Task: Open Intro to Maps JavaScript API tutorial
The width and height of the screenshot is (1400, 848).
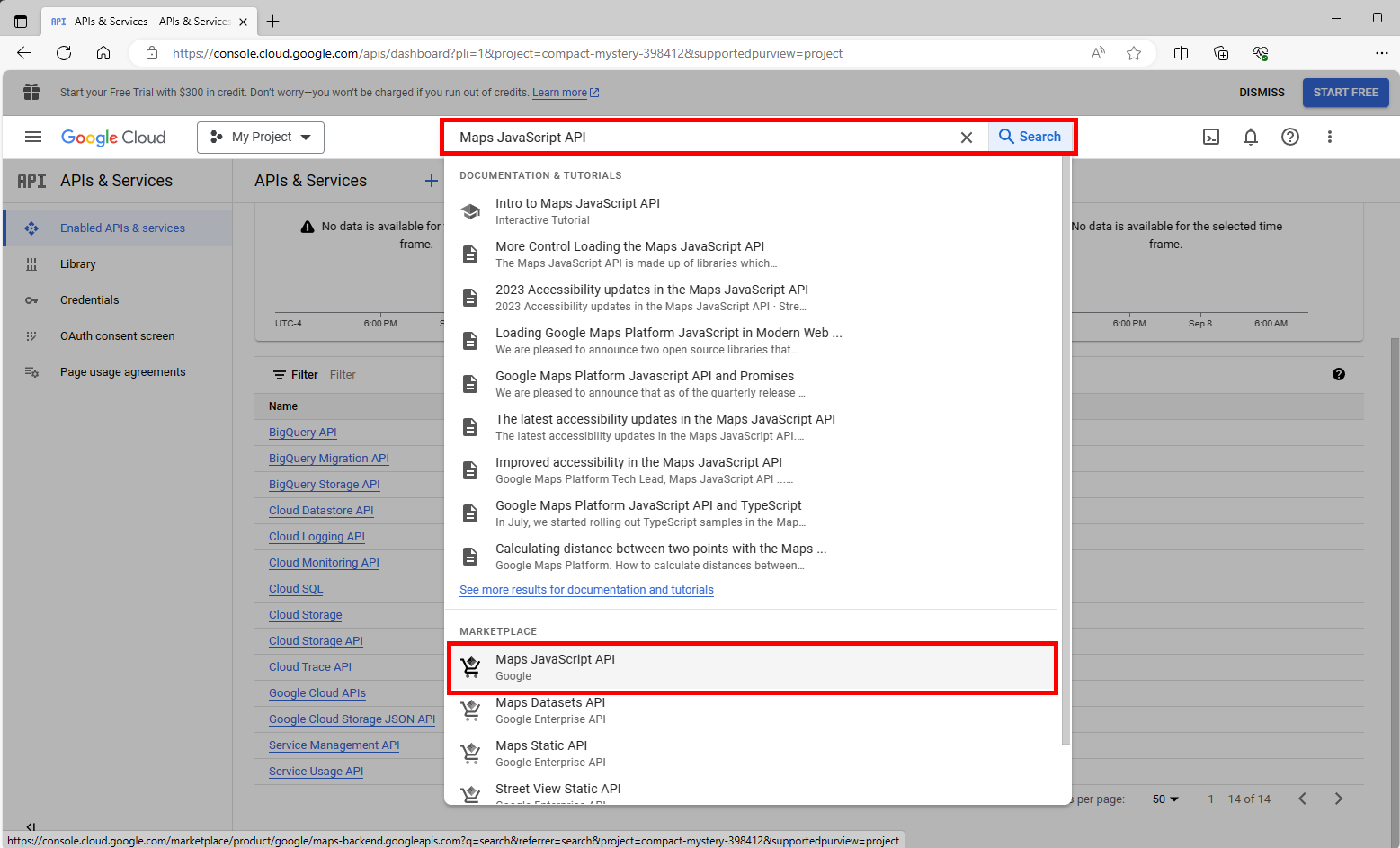Action: pyautogui.click(x=753, y=211)
